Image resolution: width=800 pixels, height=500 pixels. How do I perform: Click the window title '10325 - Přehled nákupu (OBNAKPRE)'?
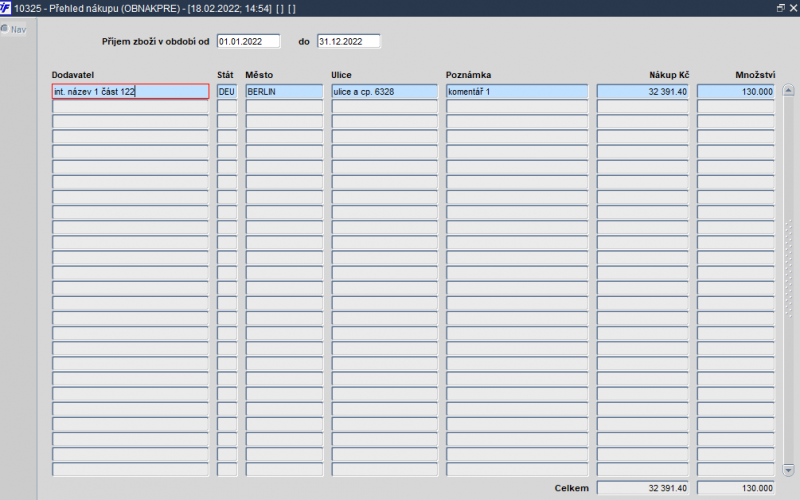coord(98,8)
